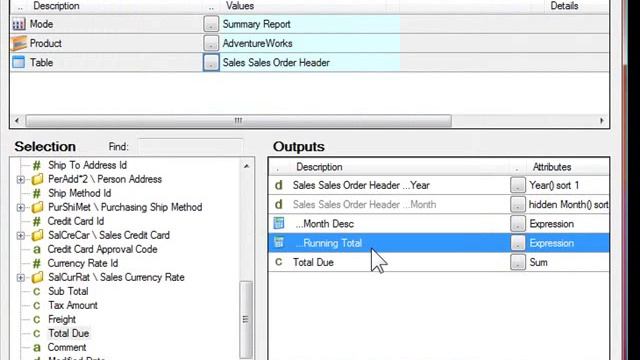Open attributes button for Total Due output
The width and height of the screenshot is (640, 360).
[518, 262]
